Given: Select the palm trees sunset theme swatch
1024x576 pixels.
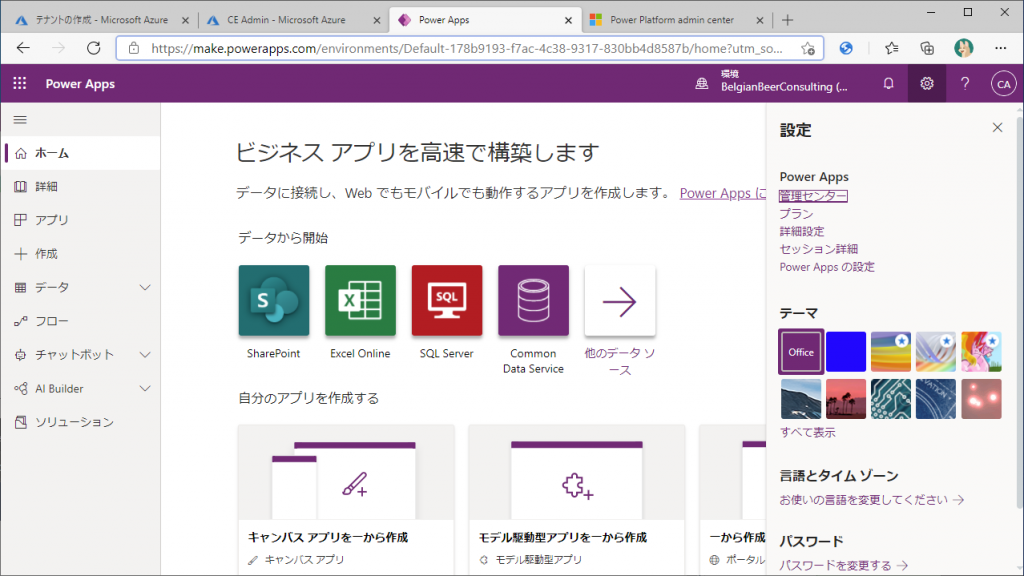Looking at the screenshot, I should pos(846,398).
